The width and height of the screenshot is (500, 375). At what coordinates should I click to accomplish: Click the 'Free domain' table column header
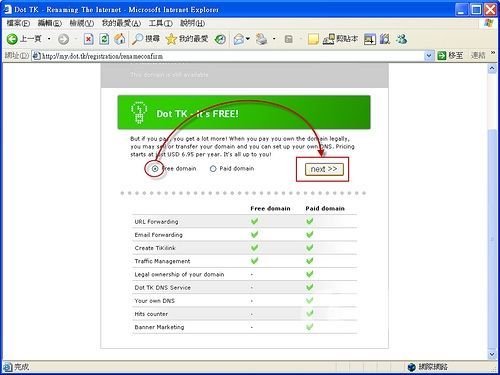pos(270,209)
